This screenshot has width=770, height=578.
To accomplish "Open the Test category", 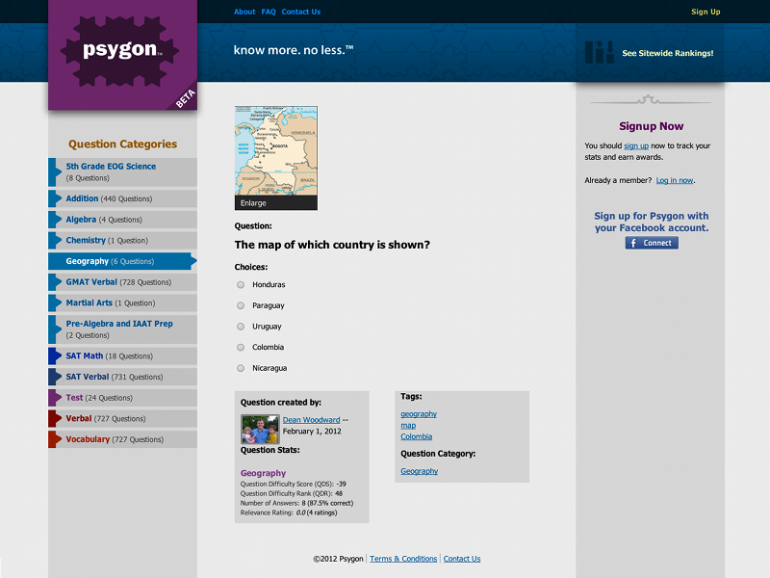I will pyautogui.click(x=122, y=398).
